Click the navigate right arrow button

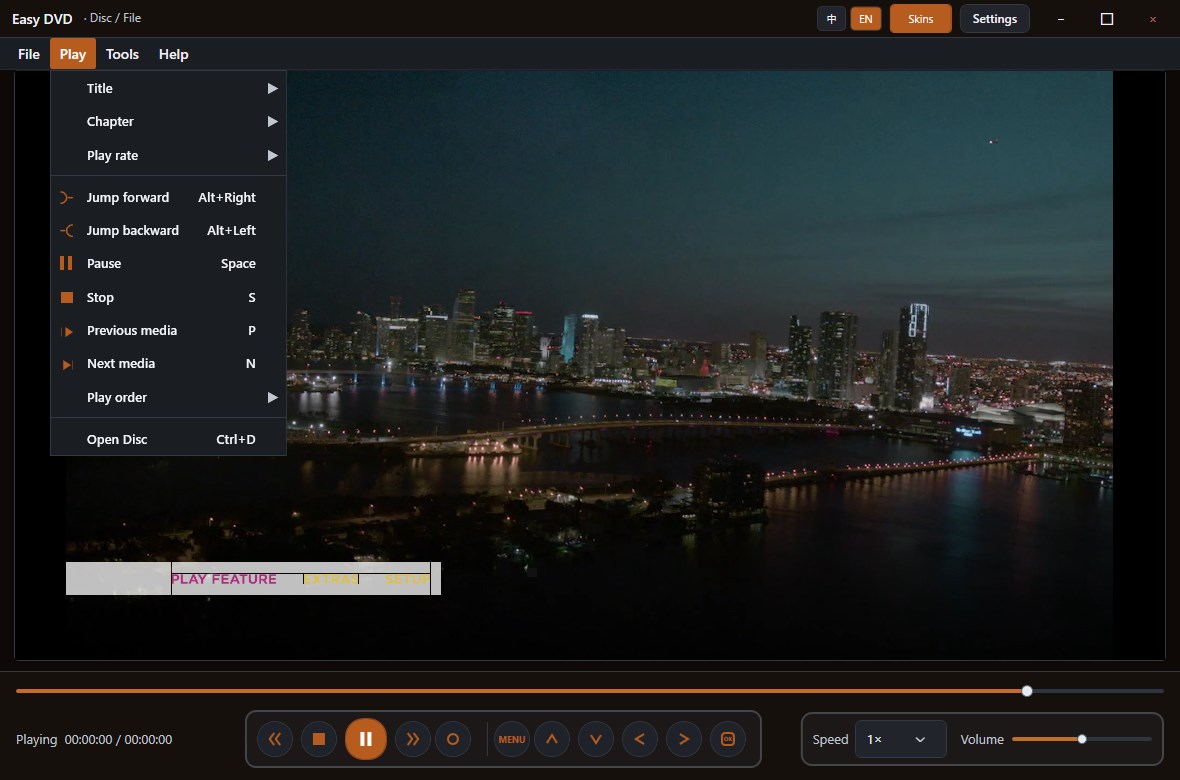point(684,739)
